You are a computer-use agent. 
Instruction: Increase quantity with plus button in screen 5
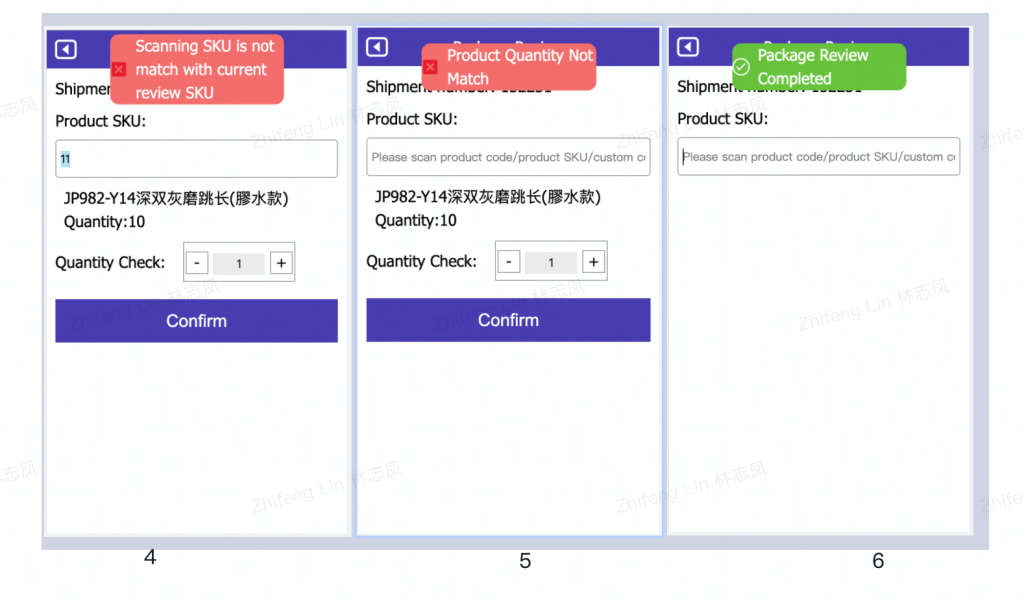(x=594, y=262)
